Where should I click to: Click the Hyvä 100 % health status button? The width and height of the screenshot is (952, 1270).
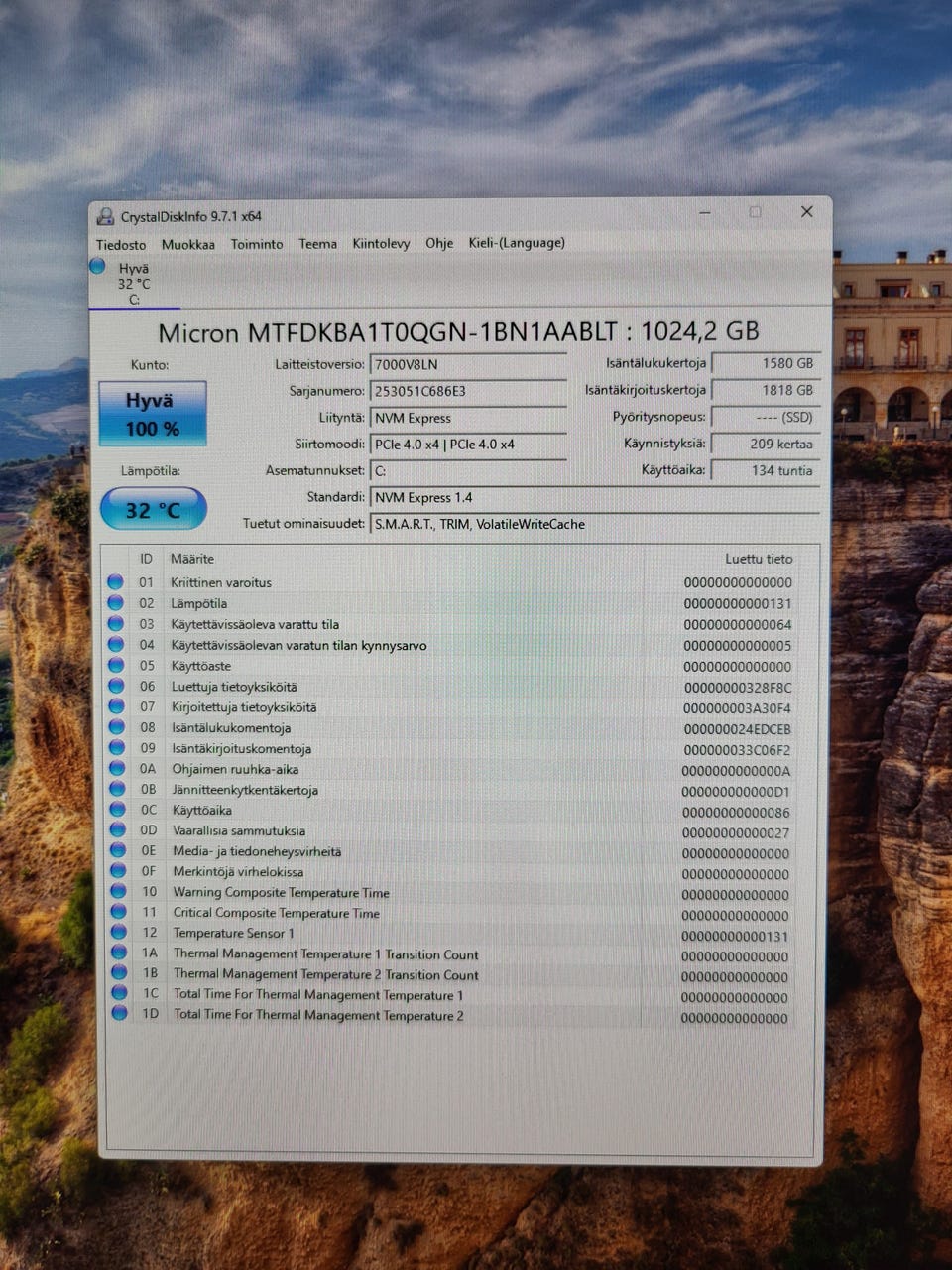click(153, 414)
